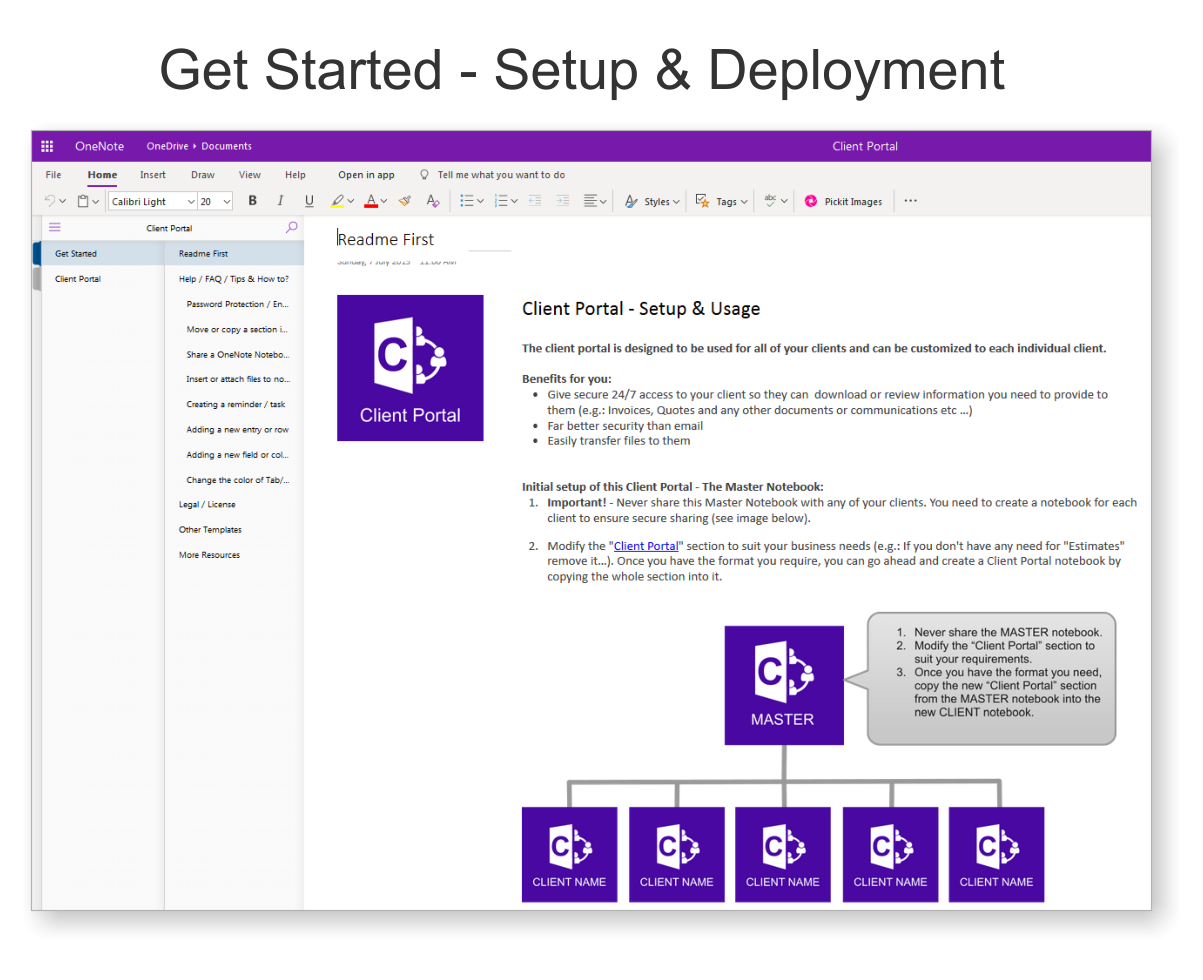Expand the Styles dropdown arrow

click(676, 202)
